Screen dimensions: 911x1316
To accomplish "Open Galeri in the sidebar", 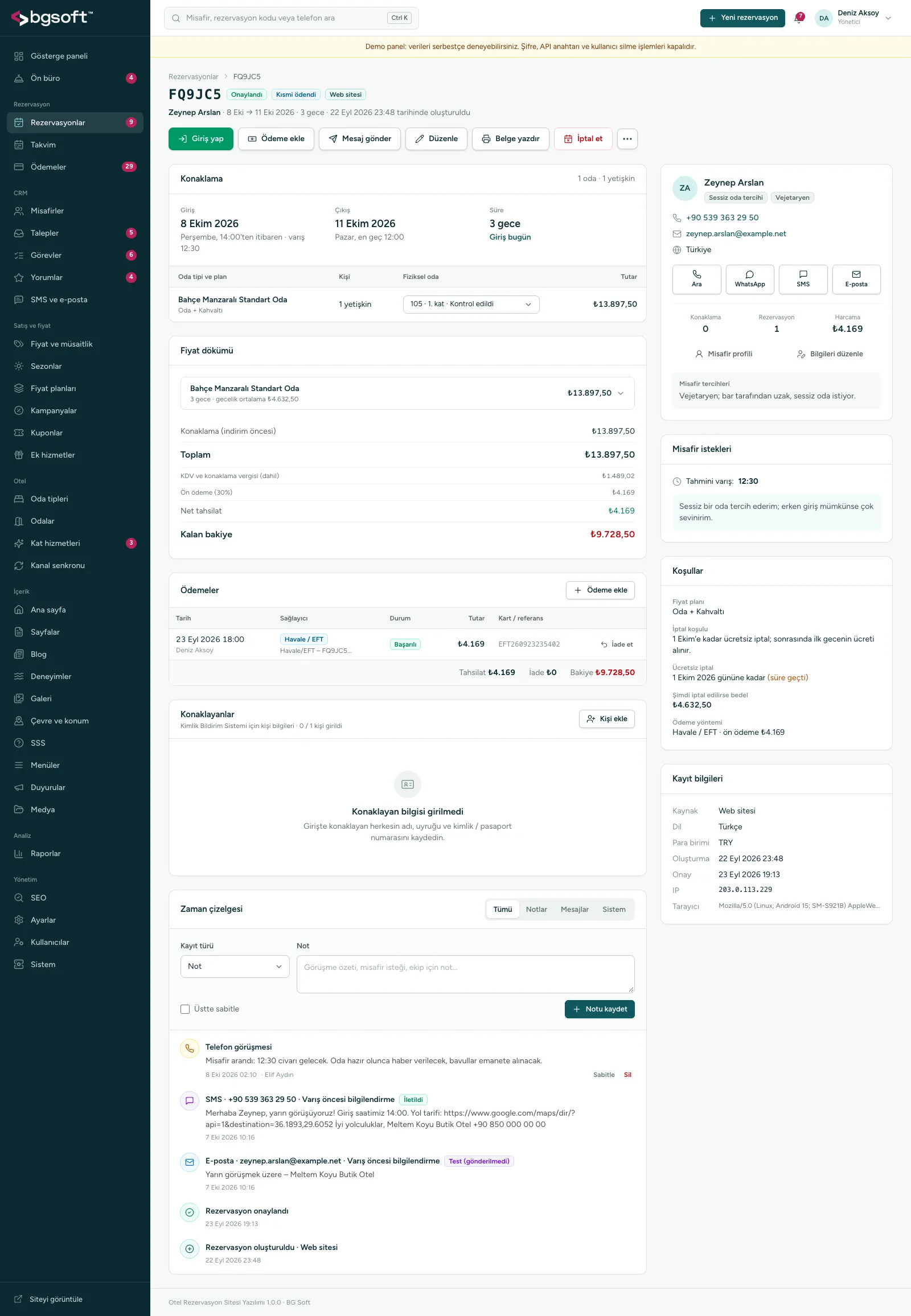I will point(75,698).
